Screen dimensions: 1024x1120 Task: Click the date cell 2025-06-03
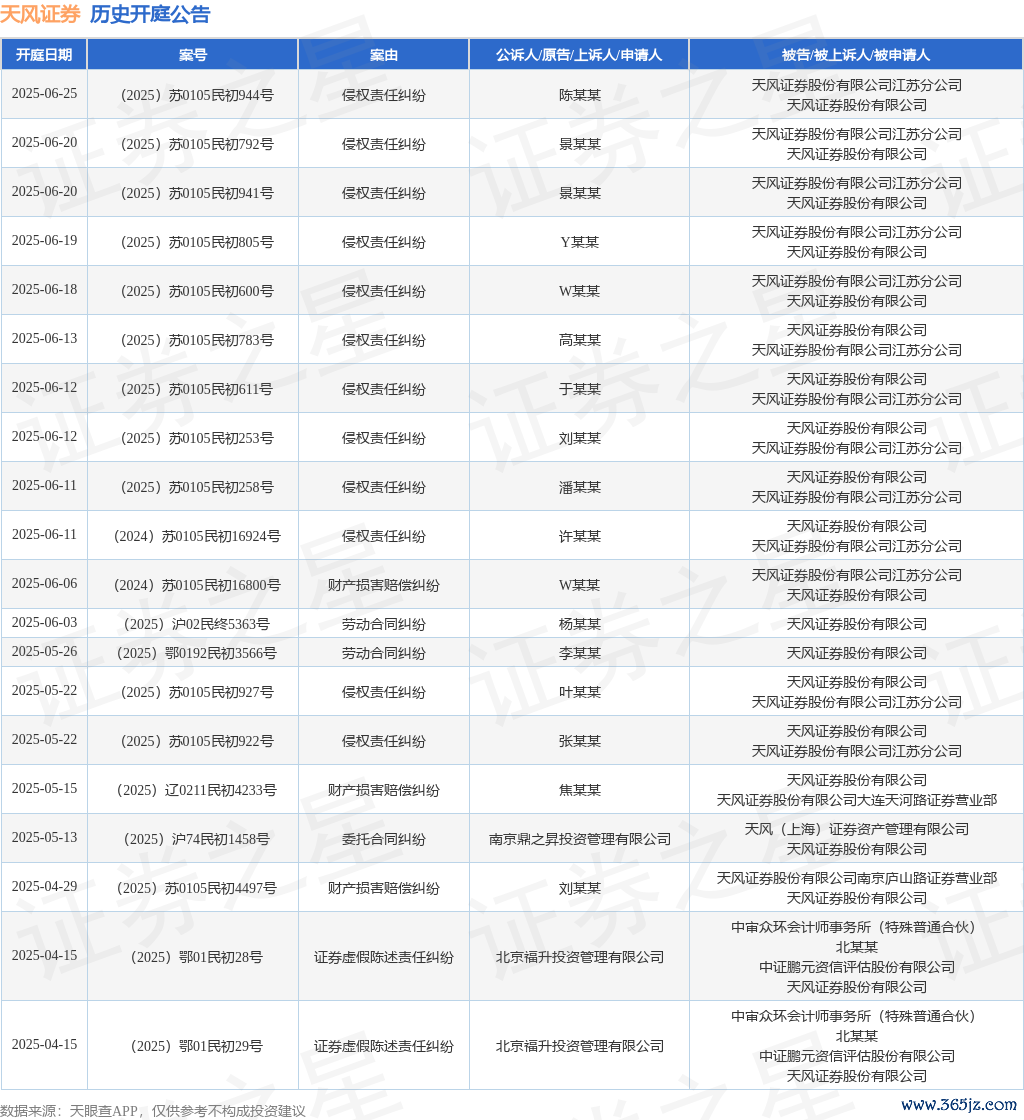pos(44,623)
